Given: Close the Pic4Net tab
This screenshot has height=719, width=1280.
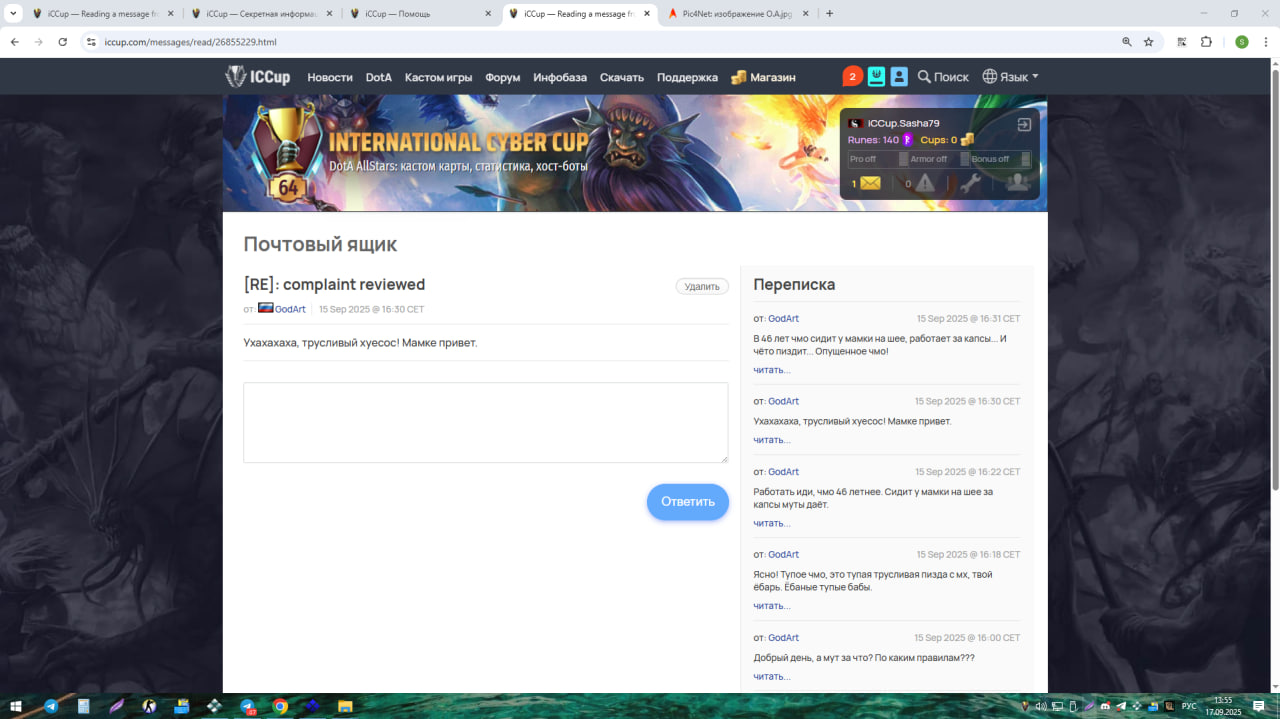Looking at the screenshot, I should click(805, 14).
